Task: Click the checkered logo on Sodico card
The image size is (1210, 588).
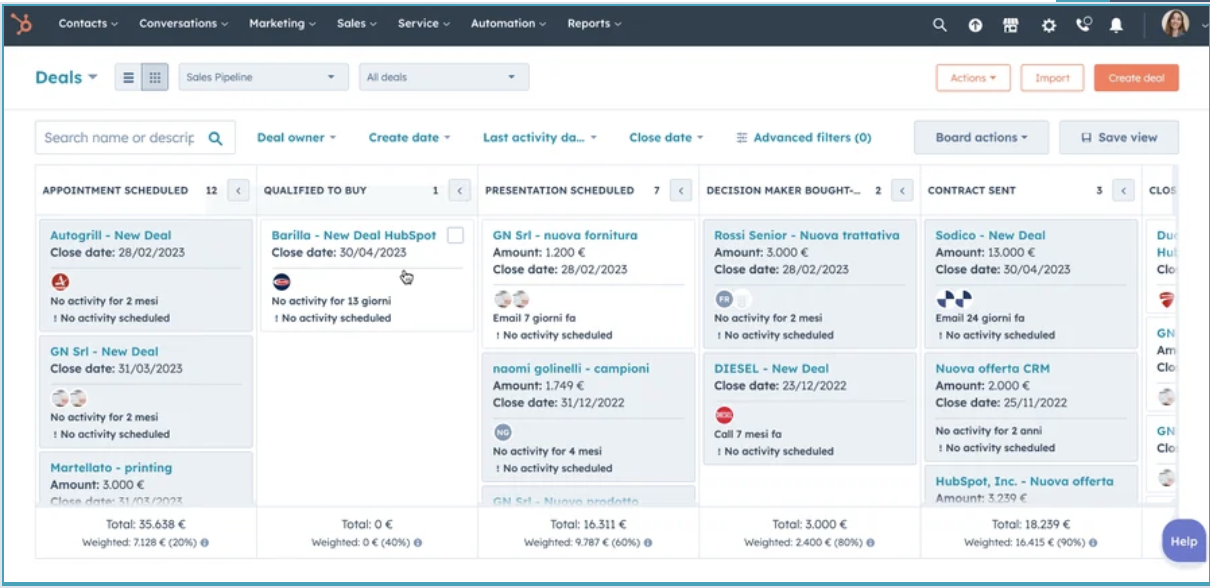Action: click(953, 299)
